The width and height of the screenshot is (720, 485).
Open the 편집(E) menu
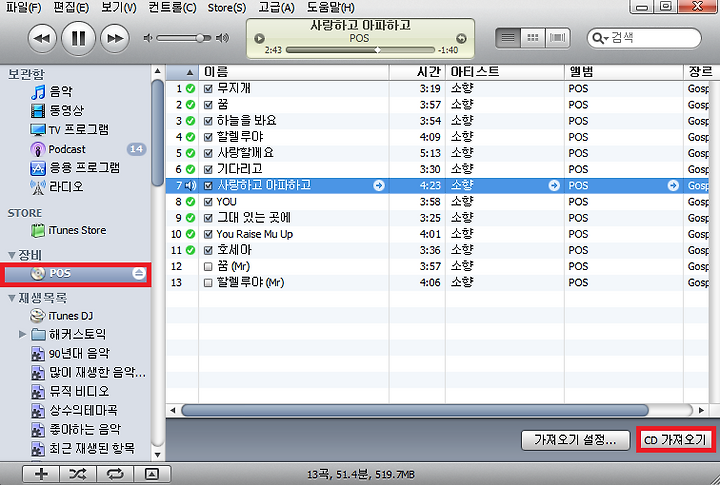(x=71, y=7)
